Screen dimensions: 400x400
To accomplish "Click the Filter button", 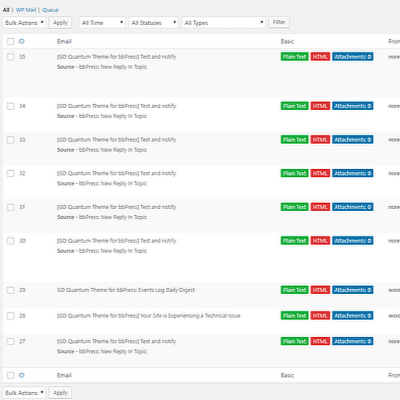I will (x=279, y=22).
